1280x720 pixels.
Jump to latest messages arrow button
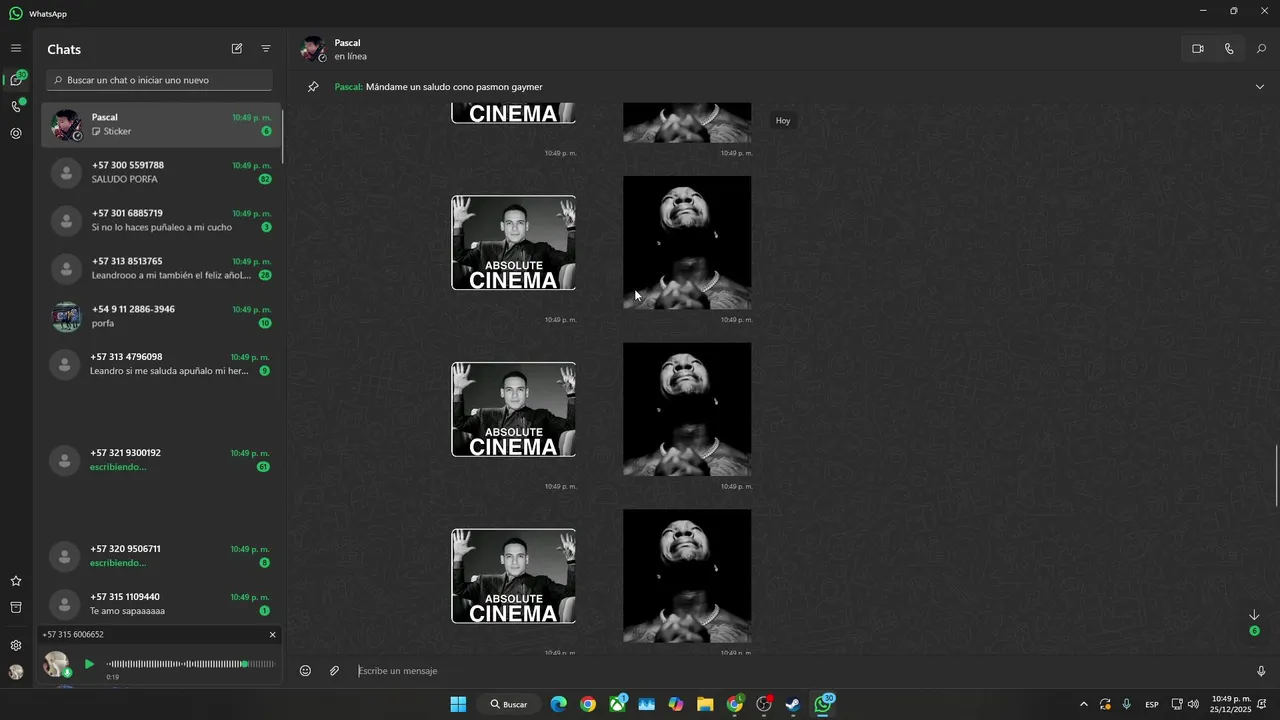[1254, 615]
